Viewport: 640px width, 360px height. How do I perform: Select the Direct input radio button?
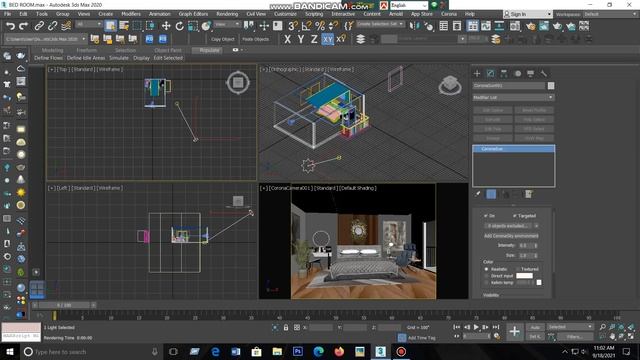coord(486,276)
